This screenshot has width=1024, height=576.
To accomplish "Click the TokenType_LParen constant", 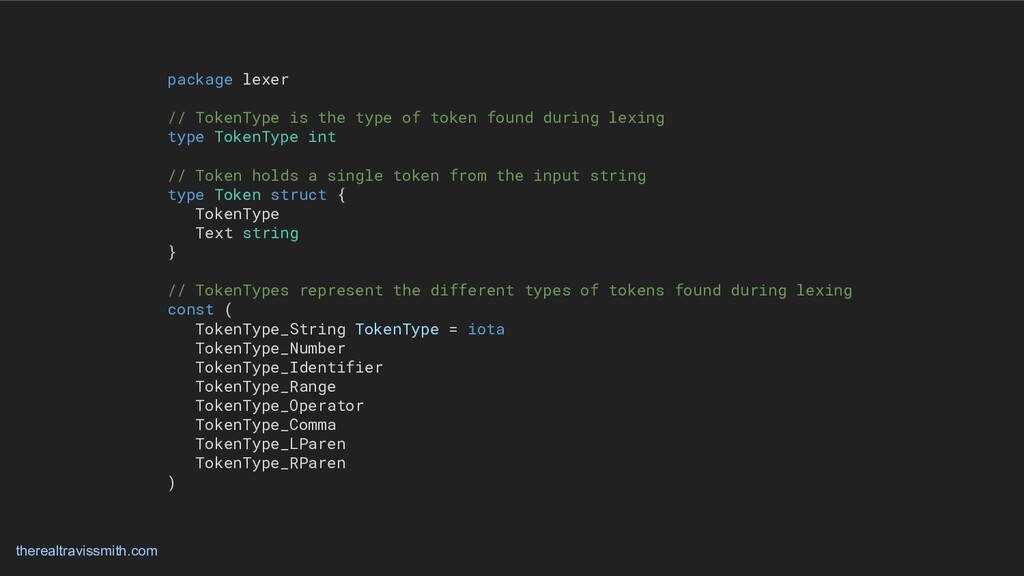I will (x=270, y=444).
